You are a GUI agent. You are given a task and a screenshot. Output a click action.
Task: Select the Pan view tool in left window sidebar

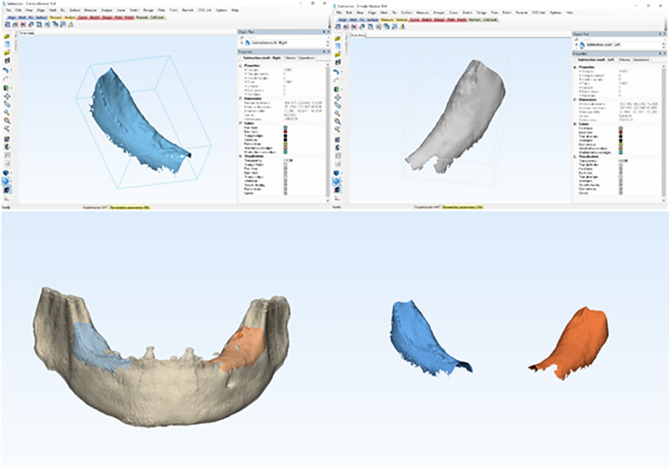click(x=7, y=96)
